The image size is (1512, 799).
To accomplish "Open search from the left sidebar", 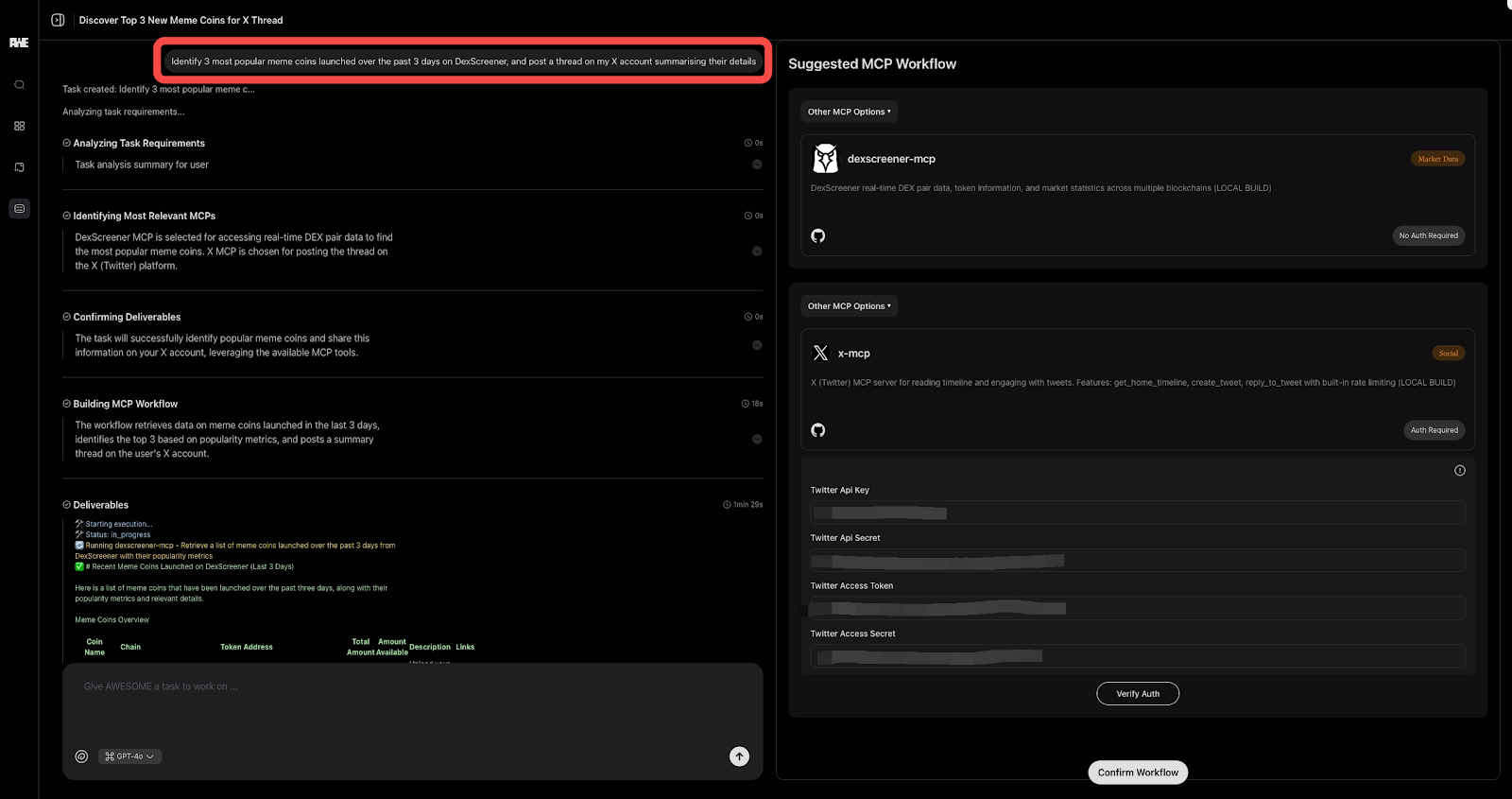I will coord(19,85).
